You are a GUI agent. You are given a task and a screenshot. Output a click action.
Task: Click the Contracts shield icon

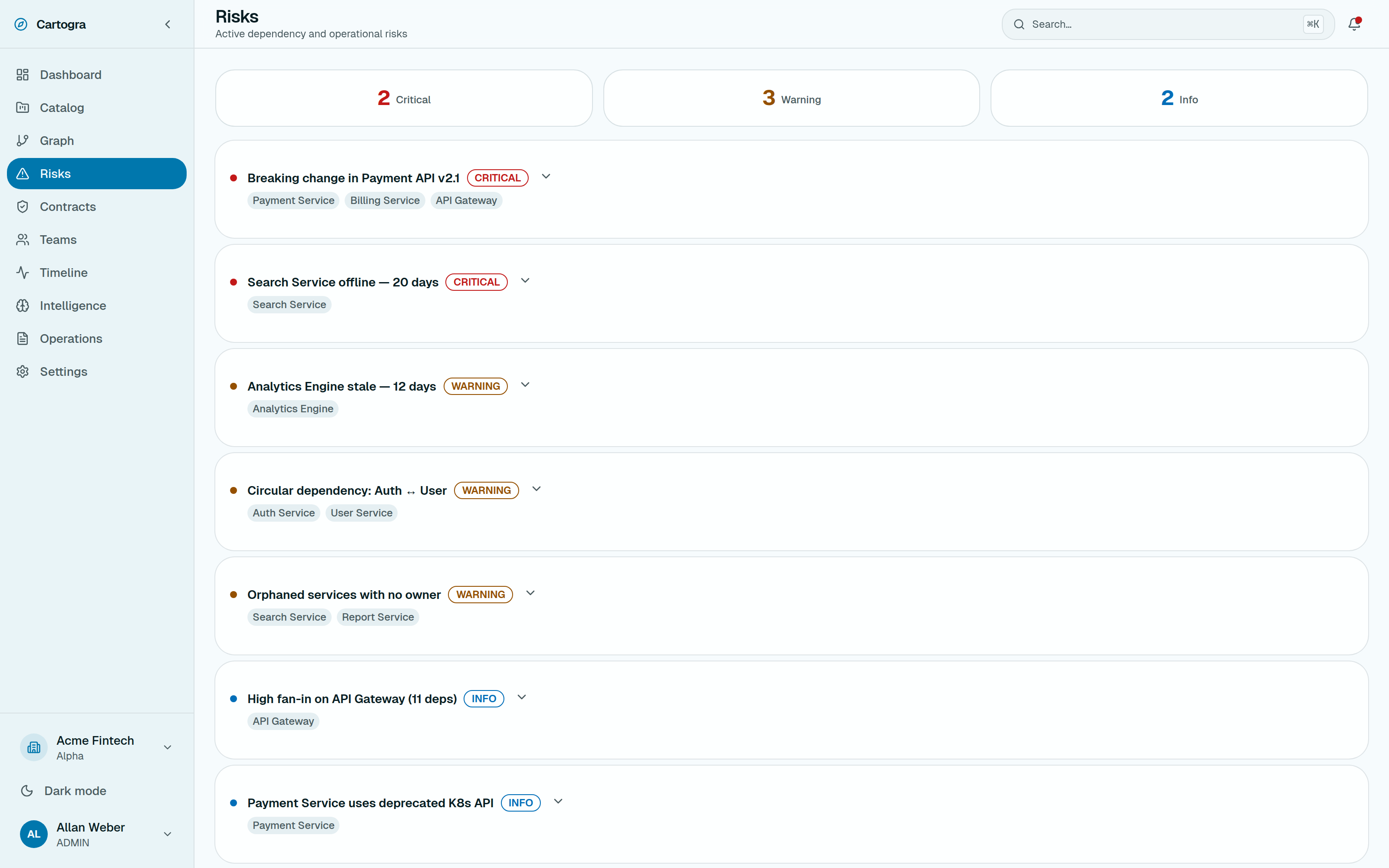(x=23, y=207)
